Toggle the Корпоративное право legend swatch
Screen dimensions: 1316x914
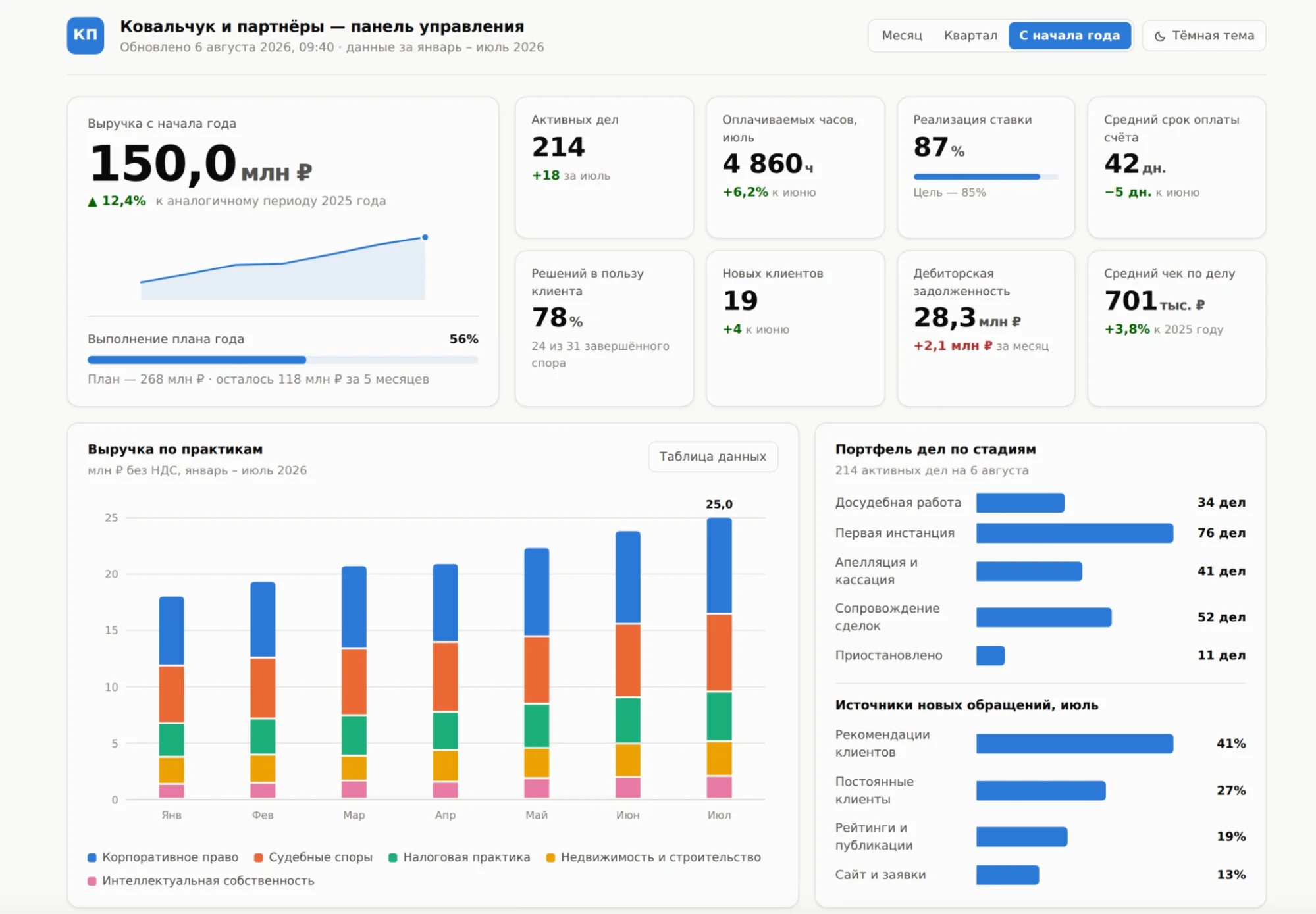point(92,857)
